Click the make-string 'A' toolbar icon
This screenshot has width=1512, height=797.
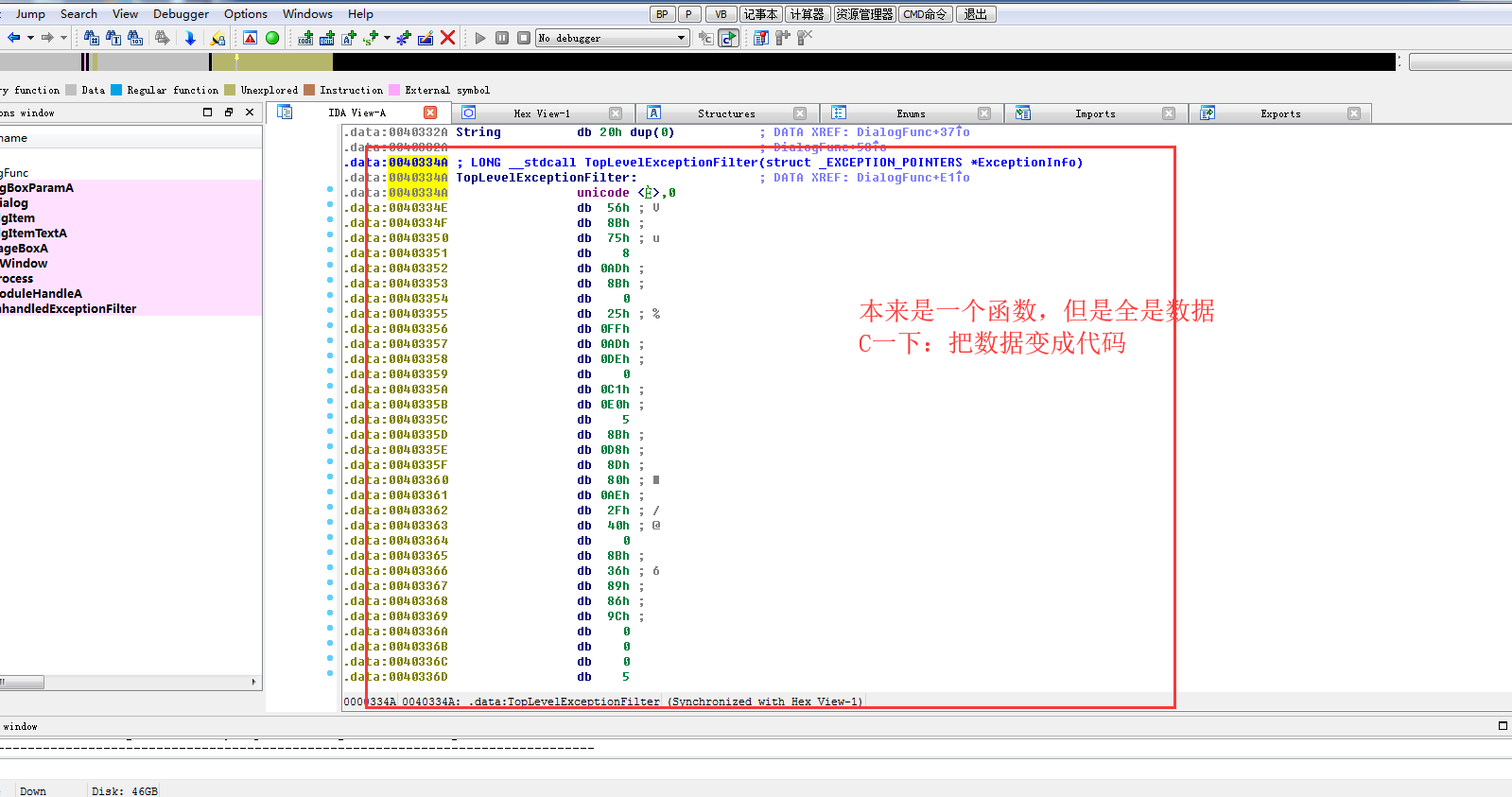[x=349, y=38]
